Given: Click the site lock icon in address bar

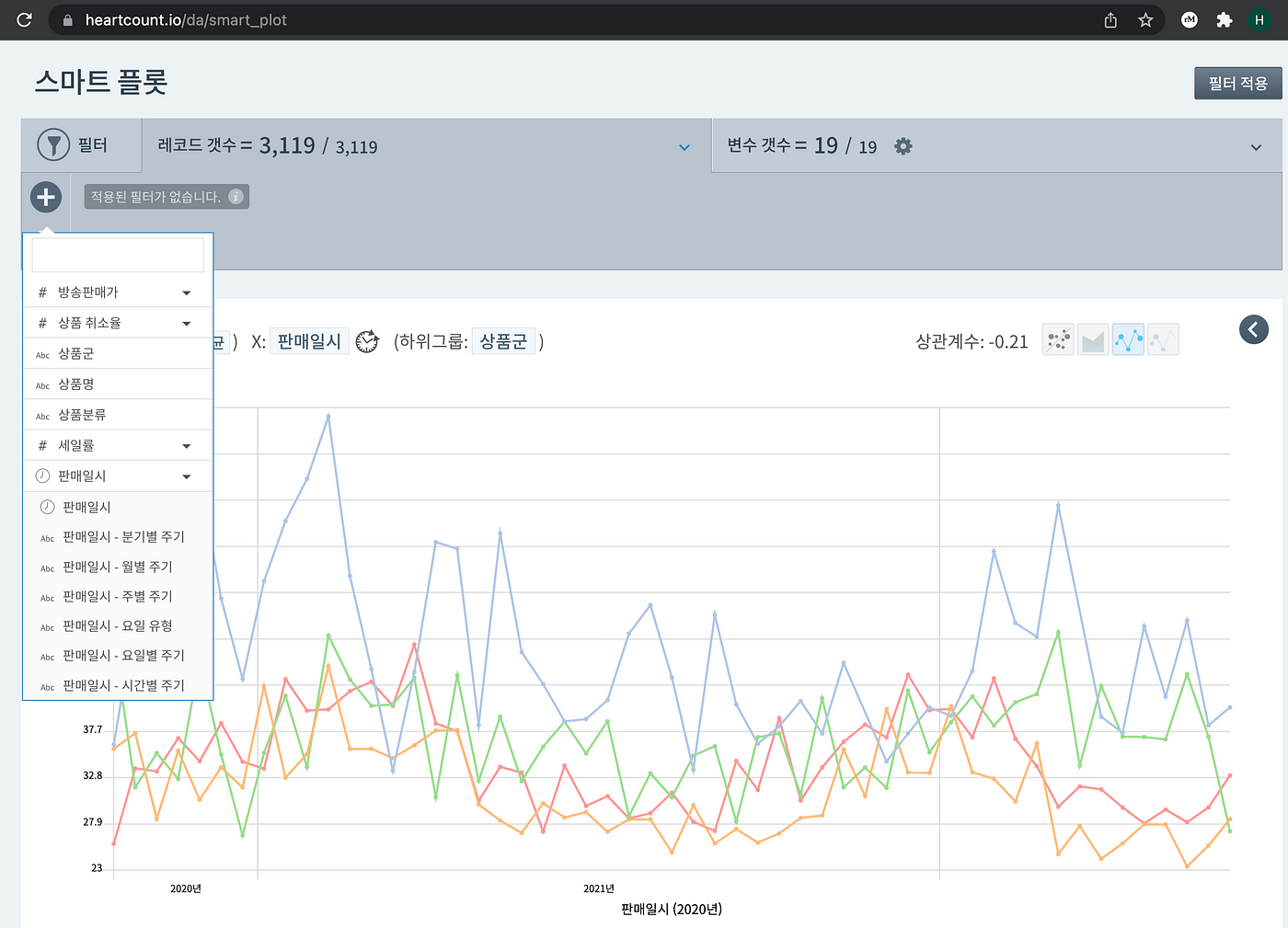Looking at the screenshot, I should (68, 20).
